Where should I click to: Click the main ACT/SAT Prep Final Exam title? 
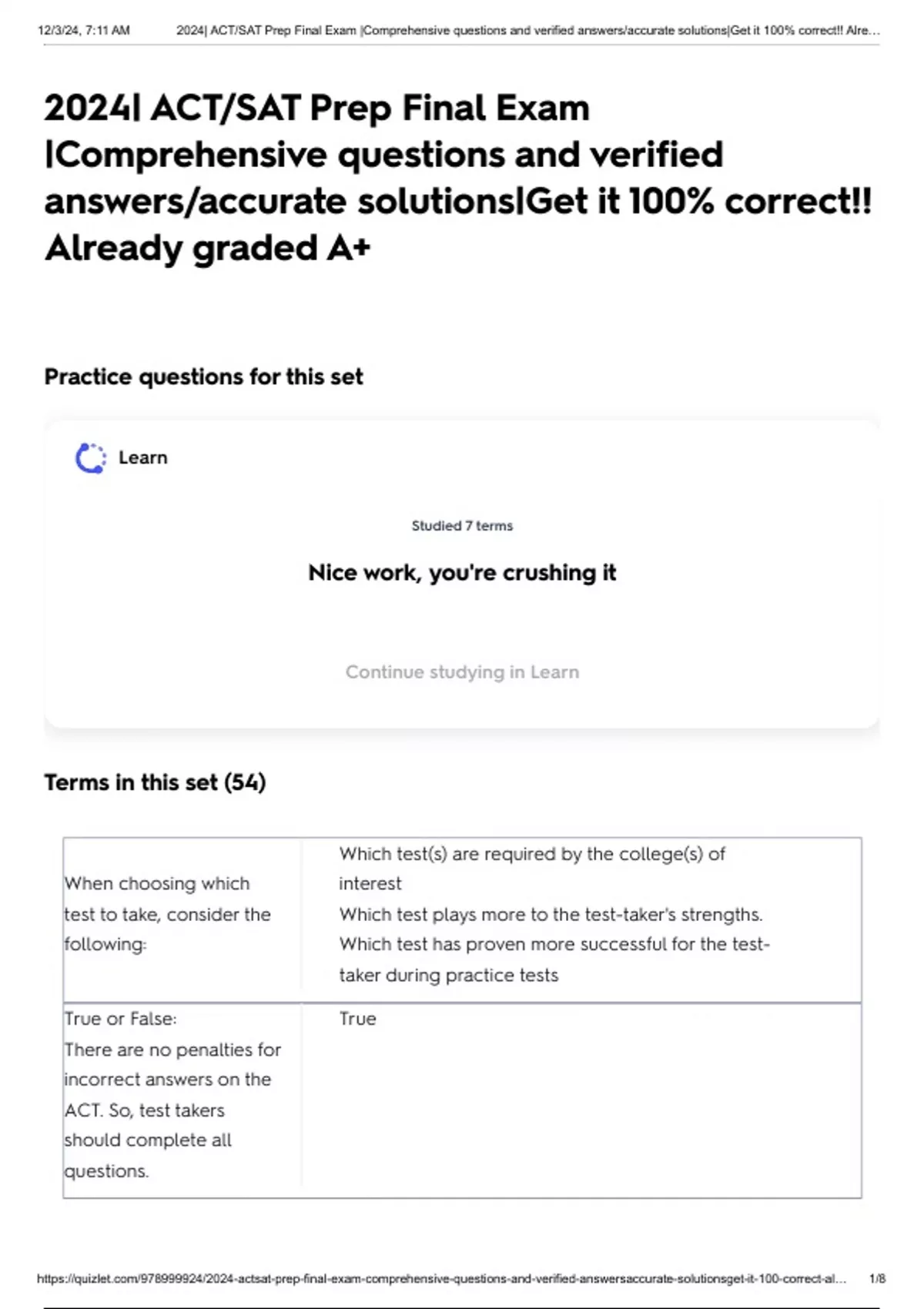pos(458,177)
